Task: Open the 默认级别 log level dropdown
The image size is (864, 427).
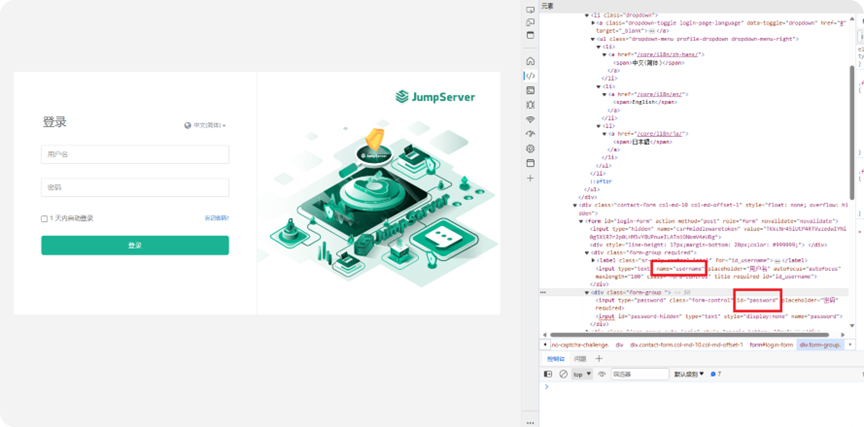Action: click(689, 374)
